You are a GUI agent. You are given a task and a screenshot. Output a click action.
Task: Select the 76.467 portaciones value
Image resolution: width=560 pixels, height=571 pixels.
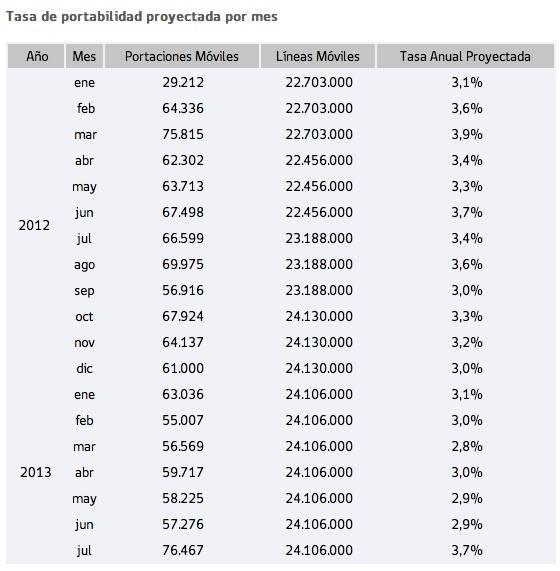(x=183, y=550)
